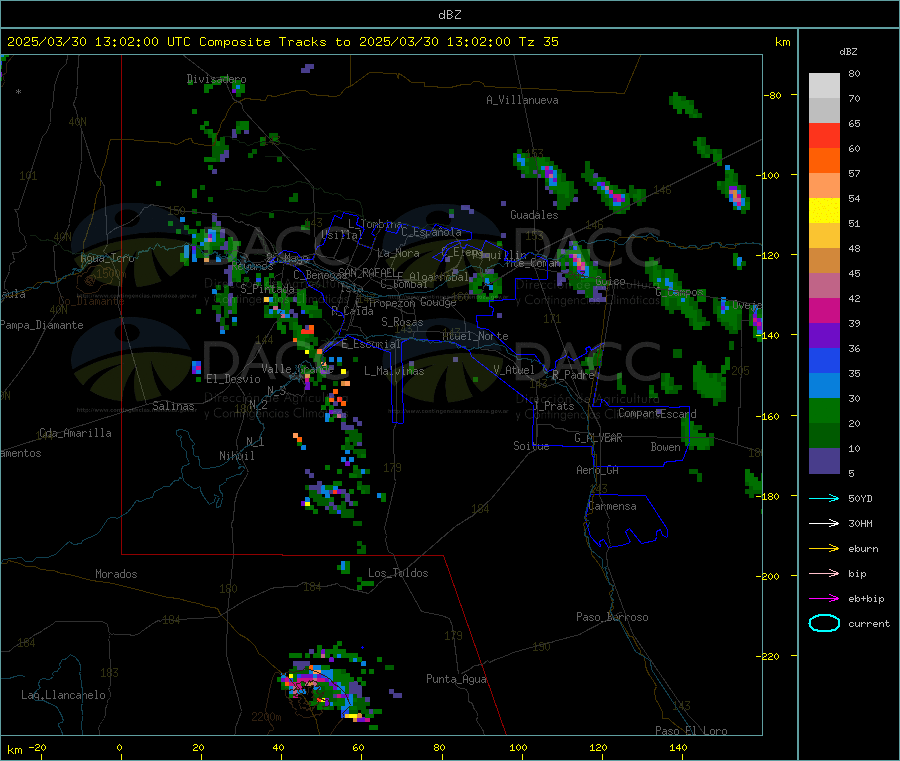Screen dimensions: 900x761
Task: Click the dBZ title at top
Action: click(449, 15)
